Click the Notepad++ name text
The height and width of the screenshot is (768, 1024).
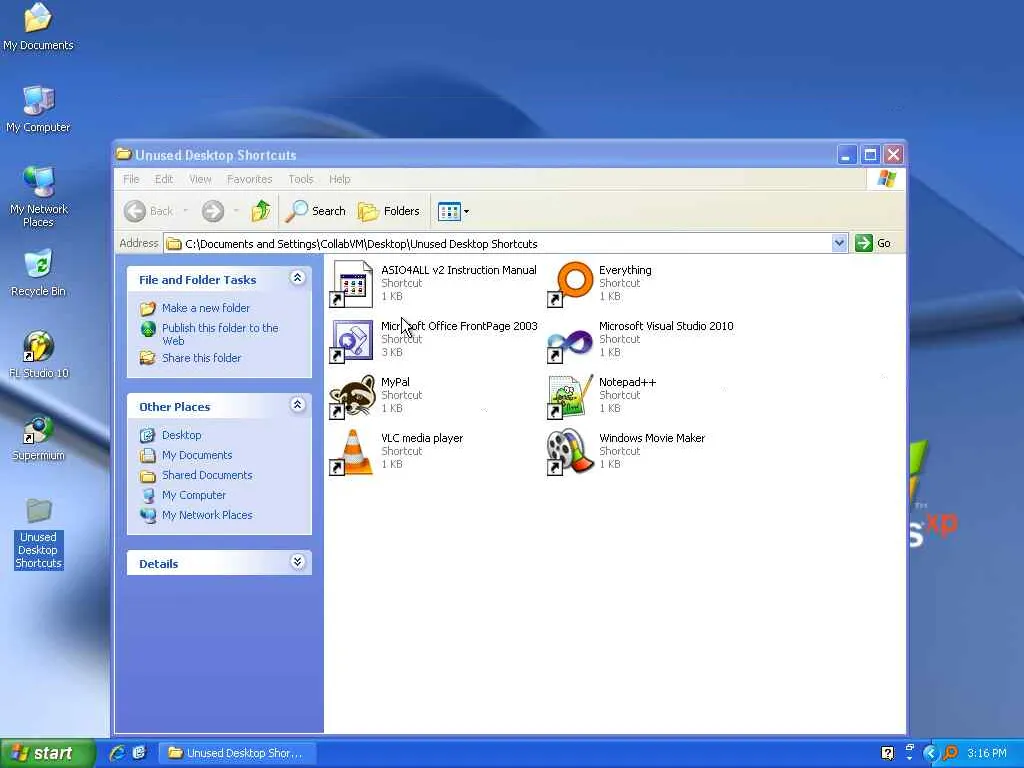[x=628, y=382]
